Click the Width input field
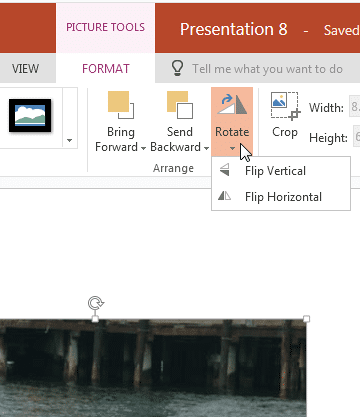 pos(354,106)
